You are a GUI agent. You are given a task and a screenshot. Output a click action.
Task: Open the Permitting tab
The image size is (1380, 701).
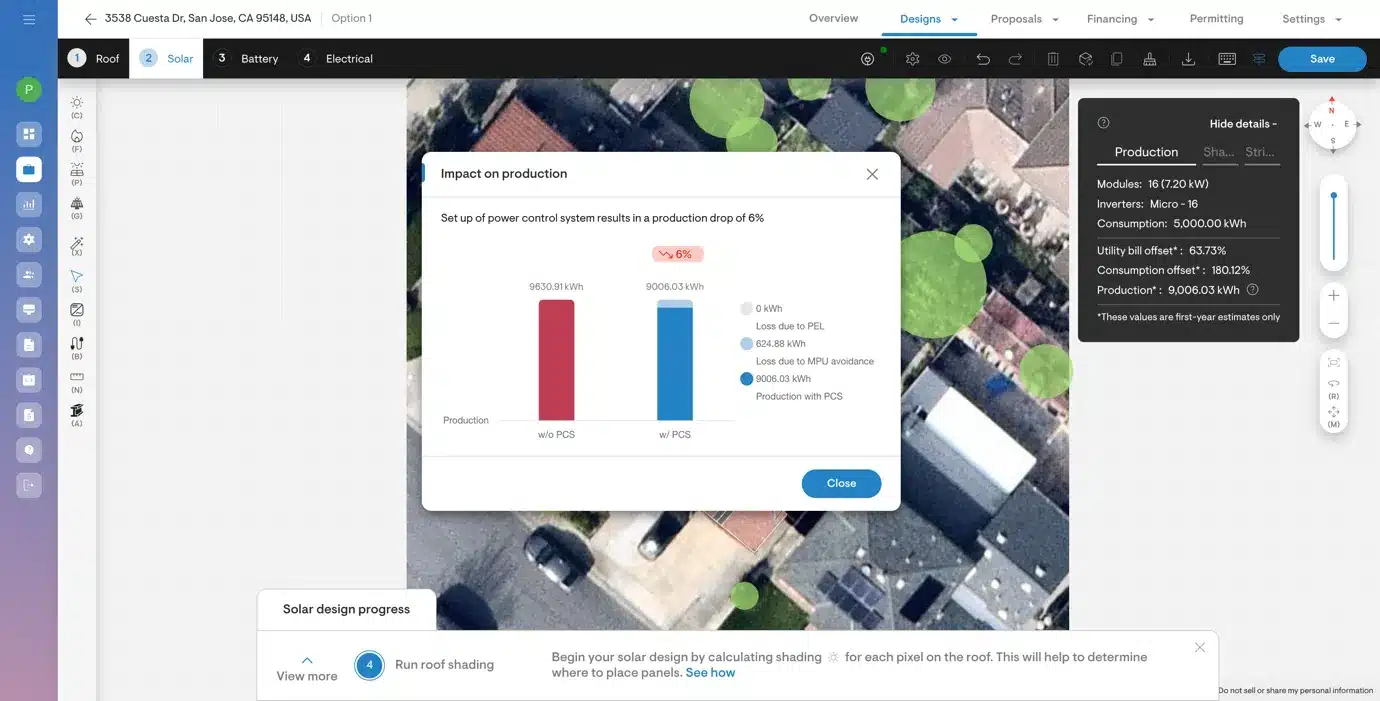tap(1216, 19)
